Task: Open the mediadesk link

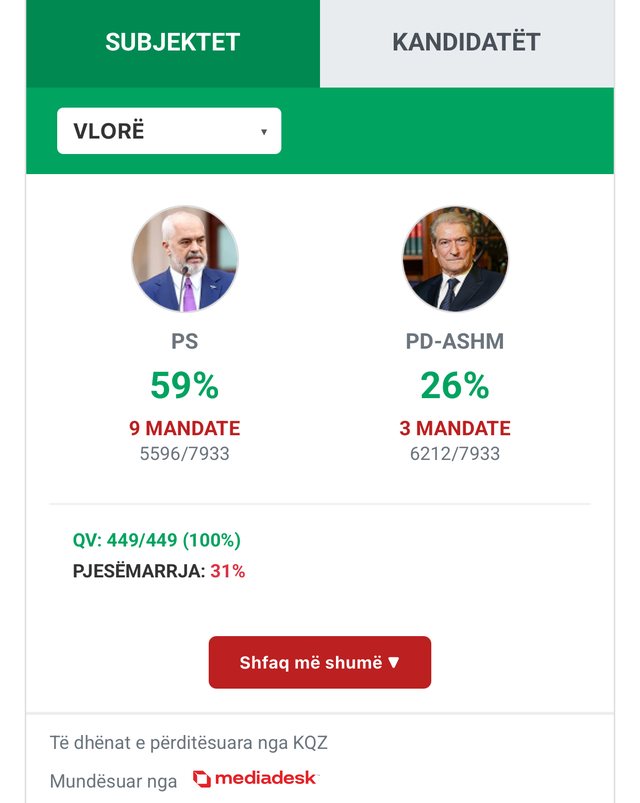Action: point(255,779)
